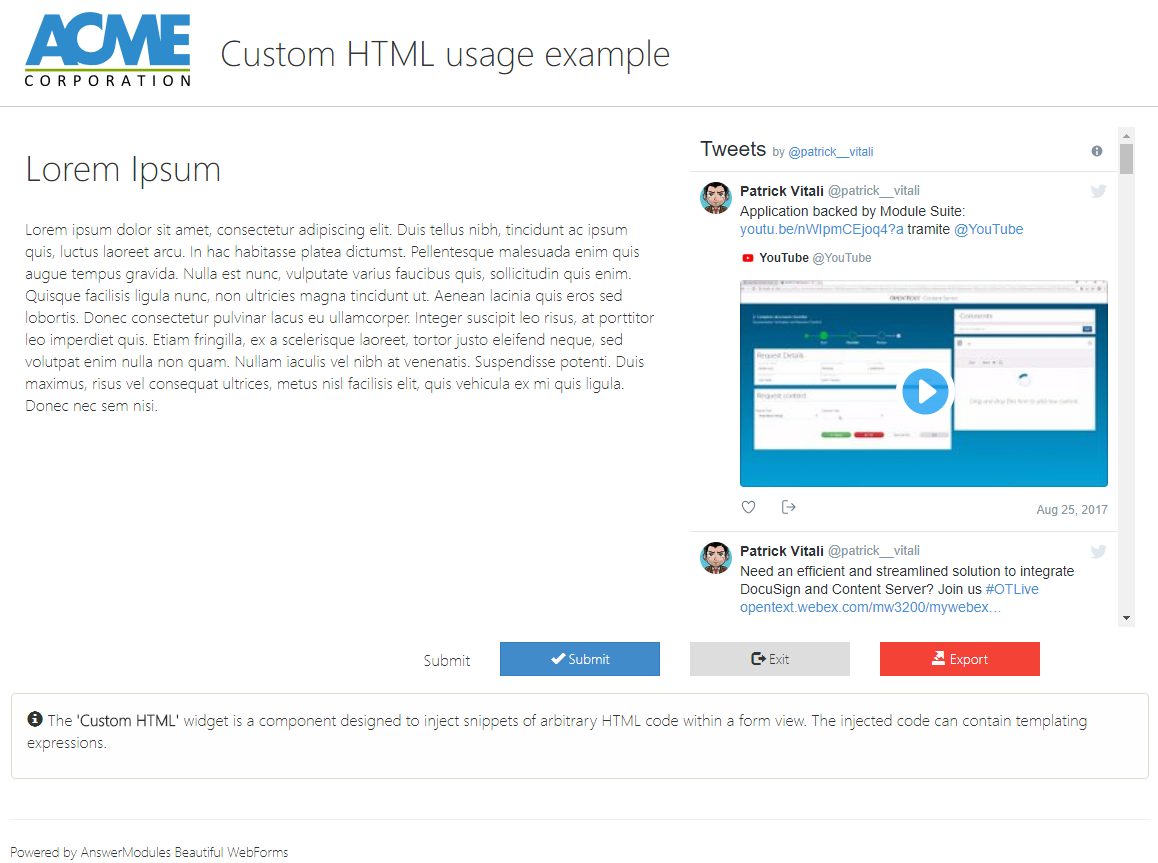Share the first tweet using share icon
The image size is (1158, 863).
788,507
